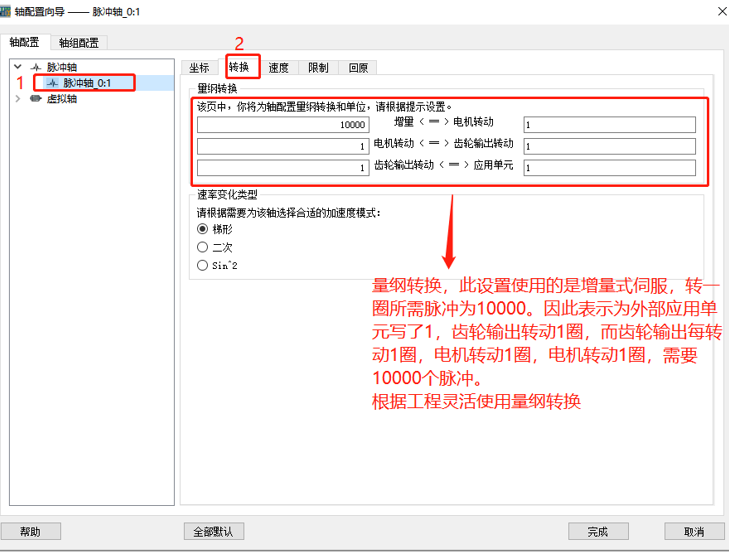Click the left field of 电机转动<=>齿轮输出转动 row

[283, 146]
